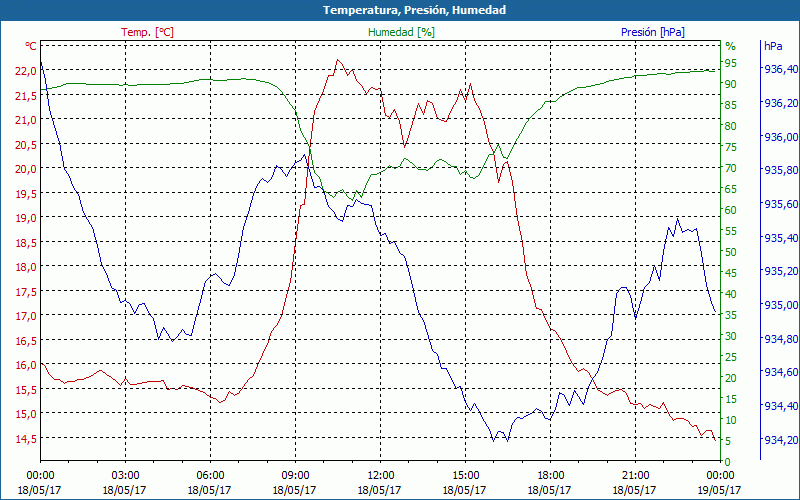Screen dimensions: 800x500
Task: Click pressure axis value '935,20'
Action: click(780, 271)
